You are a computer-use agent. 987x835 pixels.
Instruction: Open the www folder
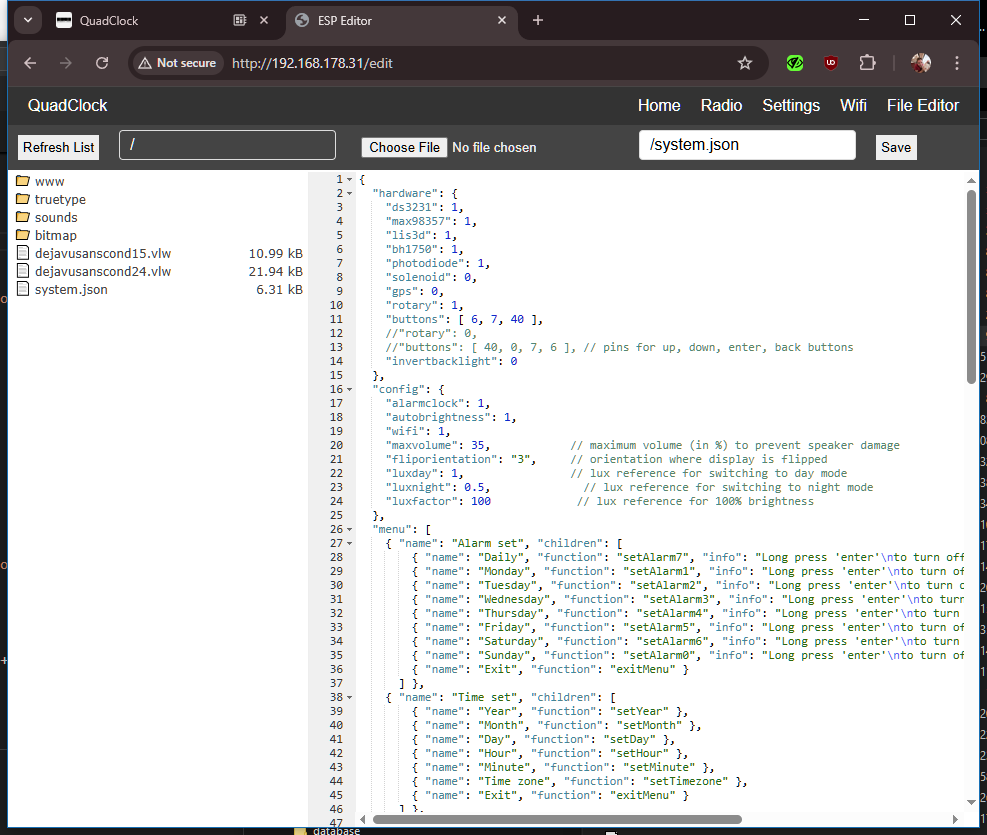click(x=49, y=181)
